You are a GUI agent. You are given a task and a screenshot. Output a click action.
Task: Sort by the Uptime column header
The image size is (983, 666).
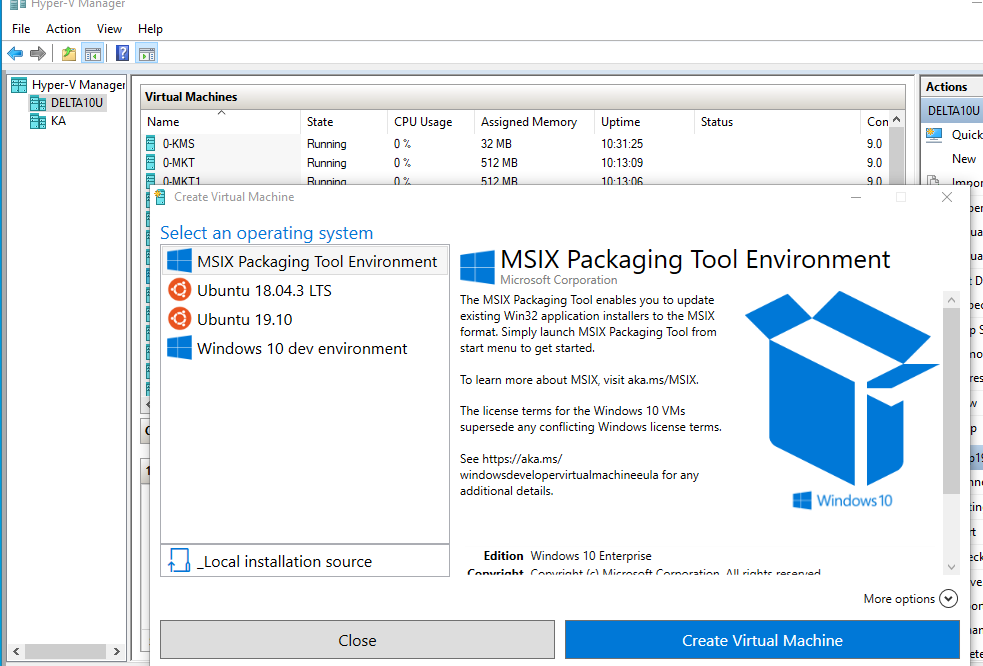point(645,122)
